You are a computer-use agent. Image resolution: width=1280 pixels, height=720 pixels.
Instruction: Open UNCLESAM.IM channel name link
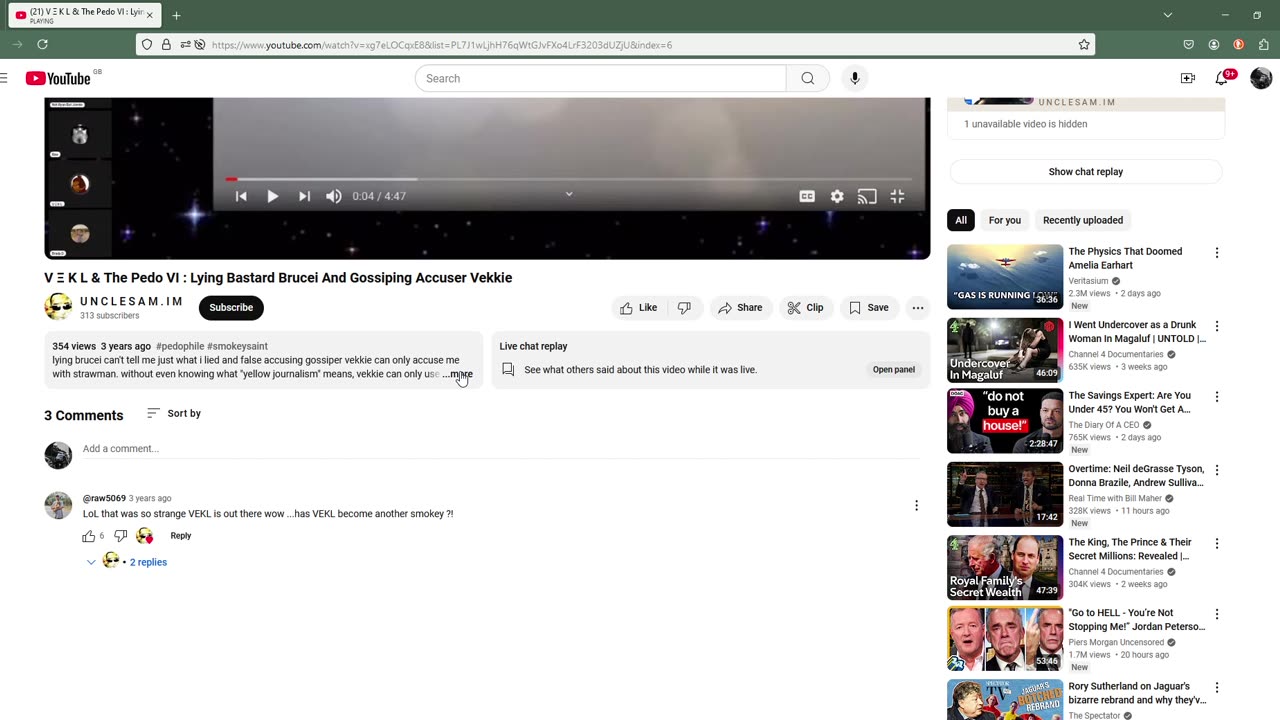pos(131,301)
